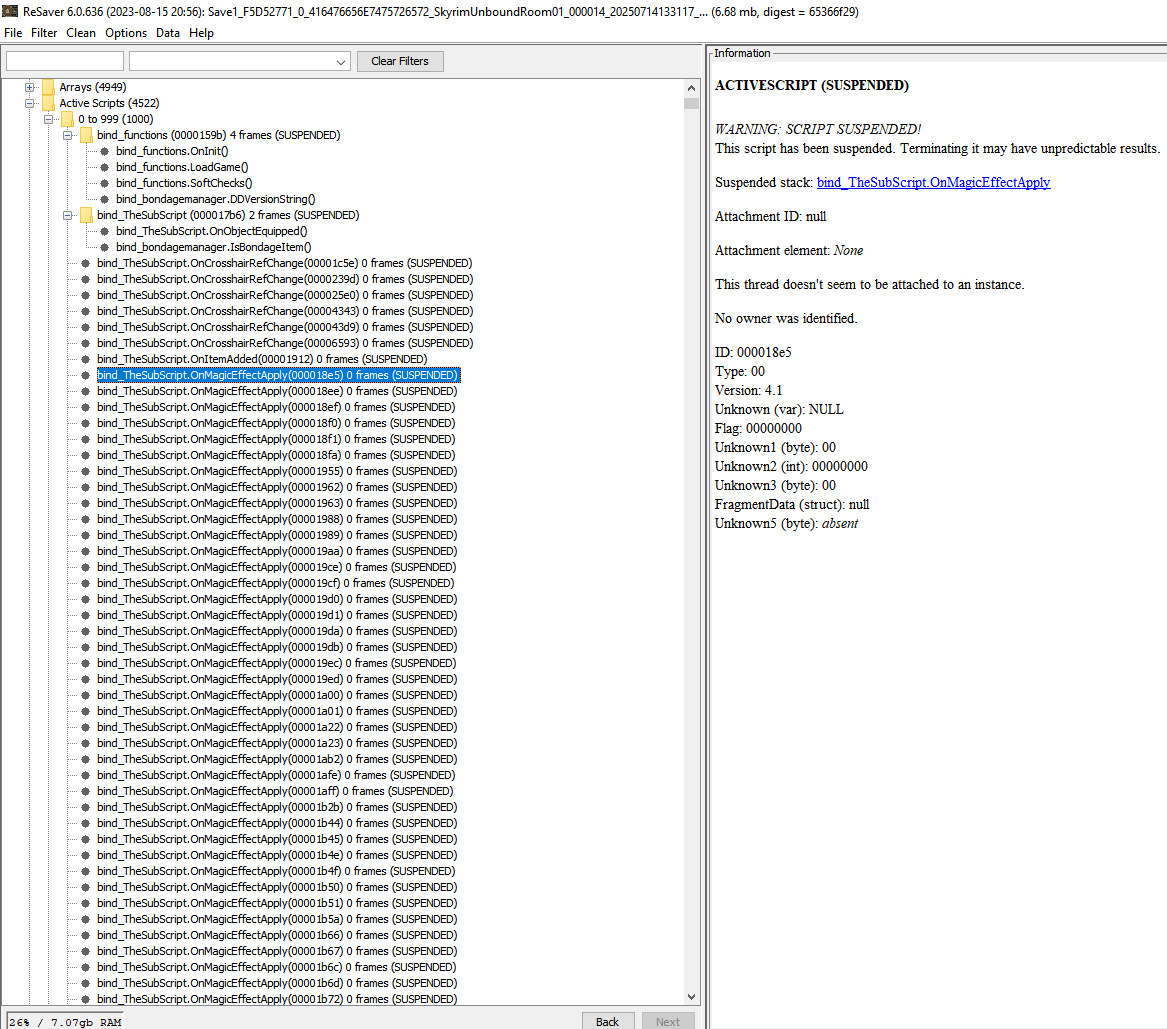This screenshot has width=1167, height=1029.
Task: Click the bullet icon of OnObjectEquipped()
Action: click(104, 231)
